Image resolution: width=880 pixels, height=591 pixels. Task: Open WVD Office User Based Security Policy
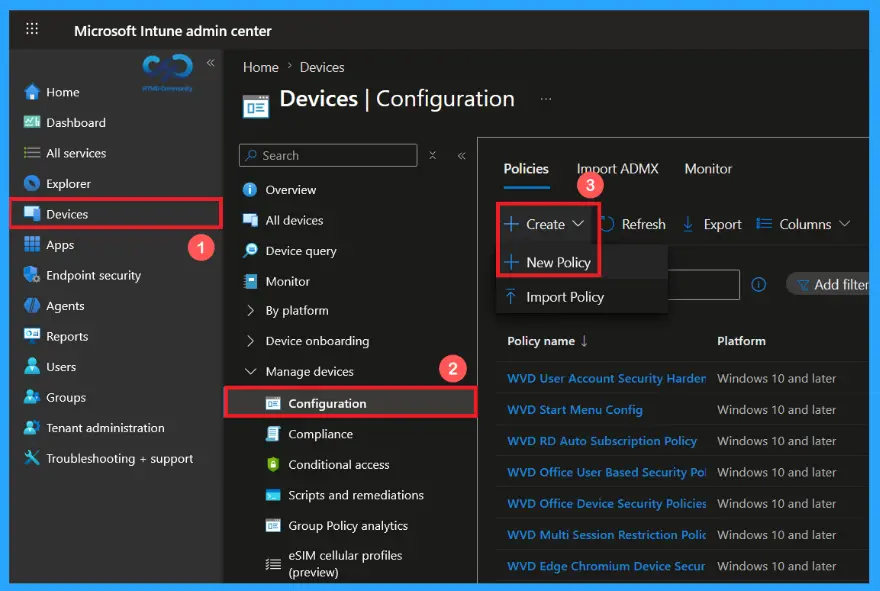coord(606,472)
